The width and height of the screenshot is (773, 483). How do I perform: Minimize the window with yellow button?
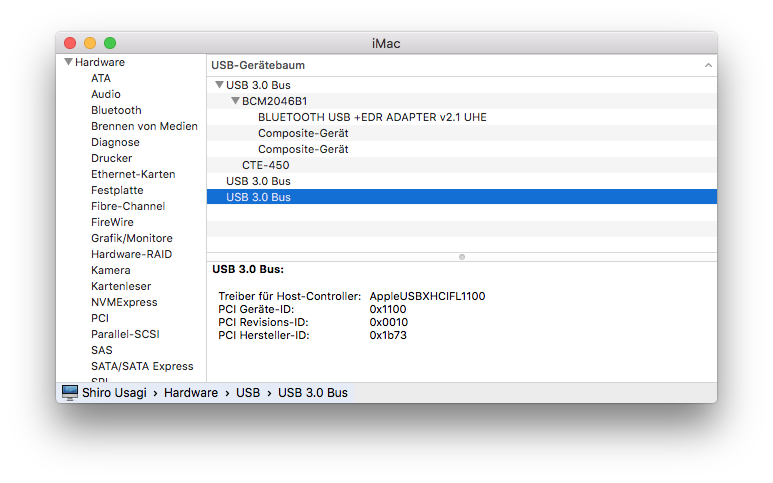[x=90, y=43]
